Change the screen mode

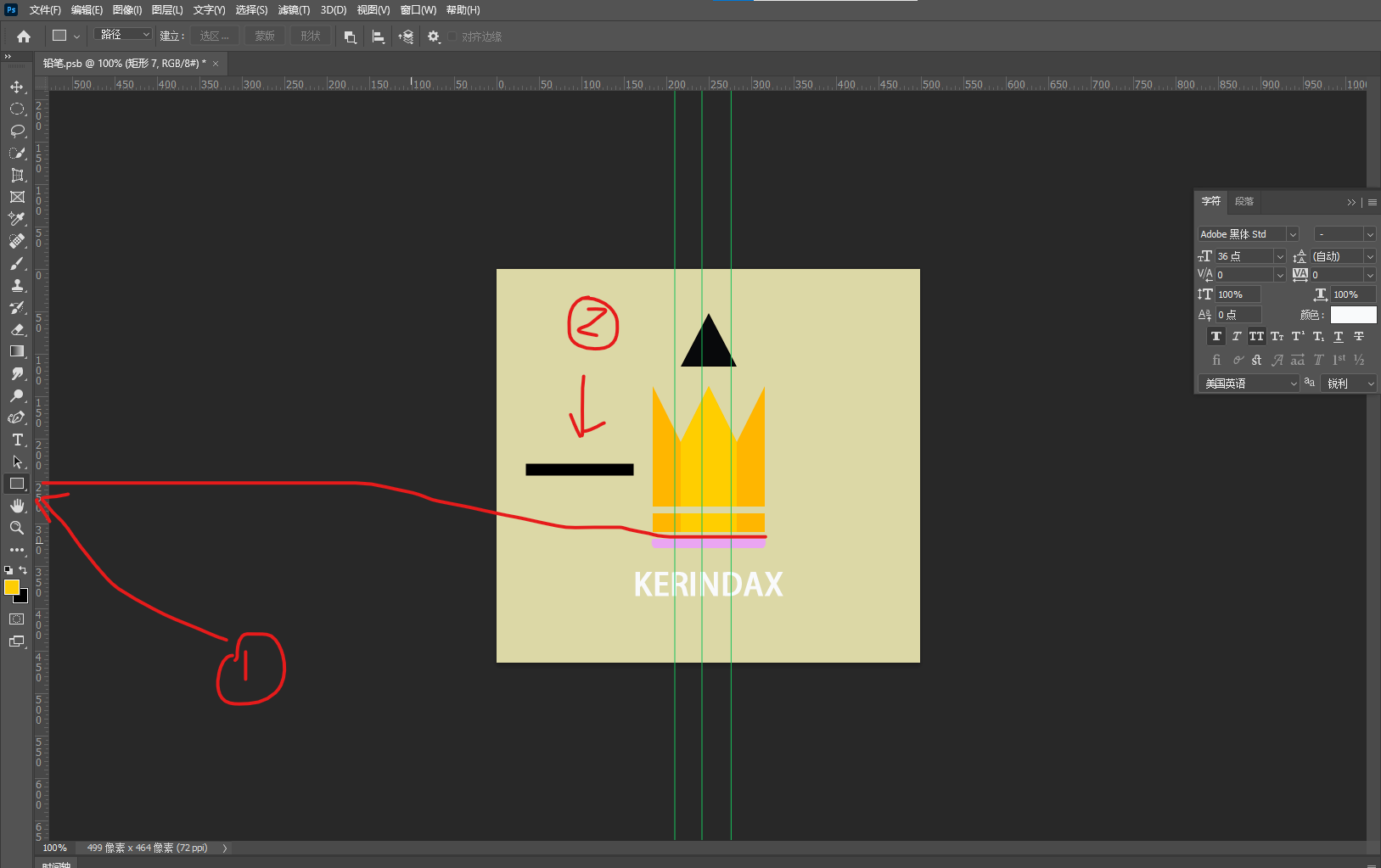click(17, 641)
